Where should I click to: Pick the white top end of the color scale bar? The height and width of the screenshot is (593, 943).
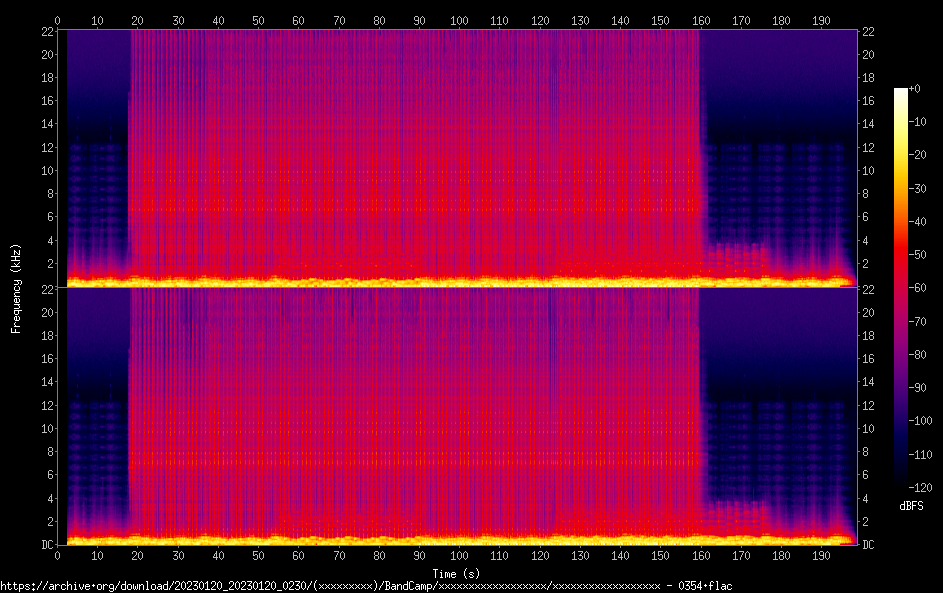(x=900, y=91)
